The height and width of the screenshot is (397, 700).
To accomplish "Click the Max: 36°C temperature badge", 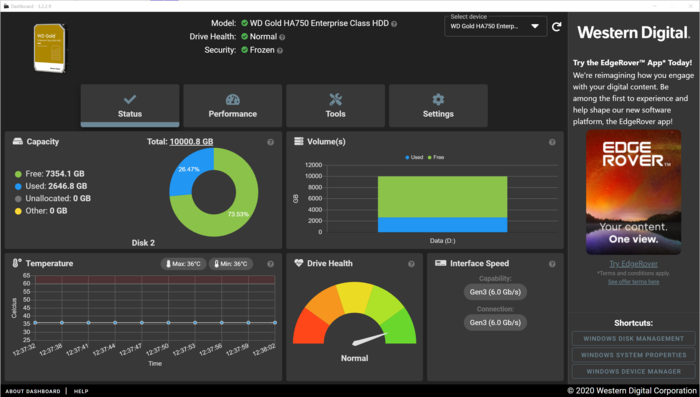I will [183, 264].
